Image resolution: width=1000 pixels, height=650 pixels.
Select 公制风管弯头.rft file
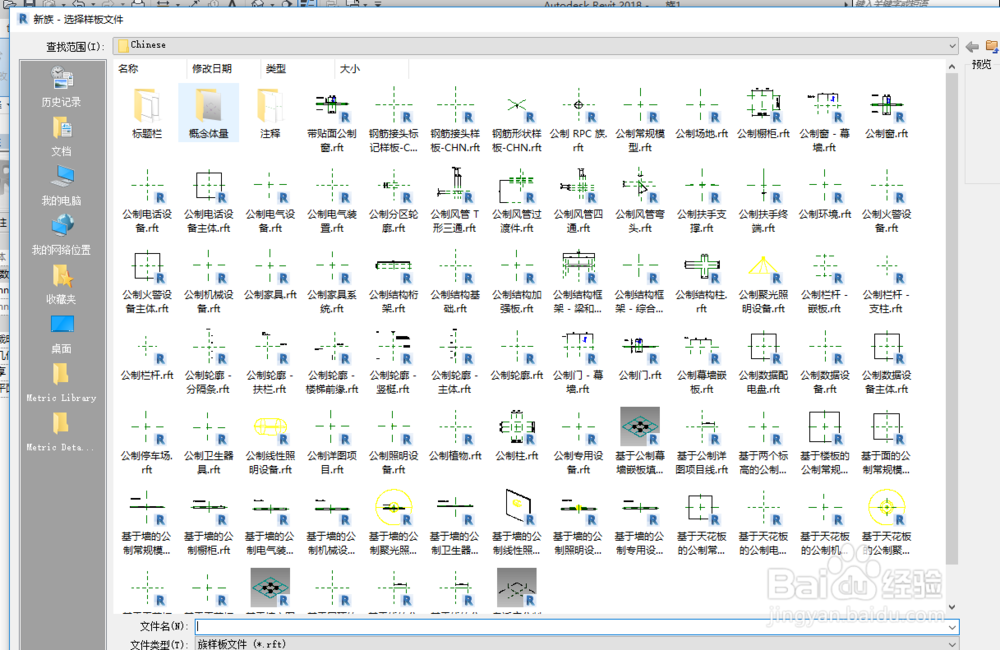pos(640,200)
